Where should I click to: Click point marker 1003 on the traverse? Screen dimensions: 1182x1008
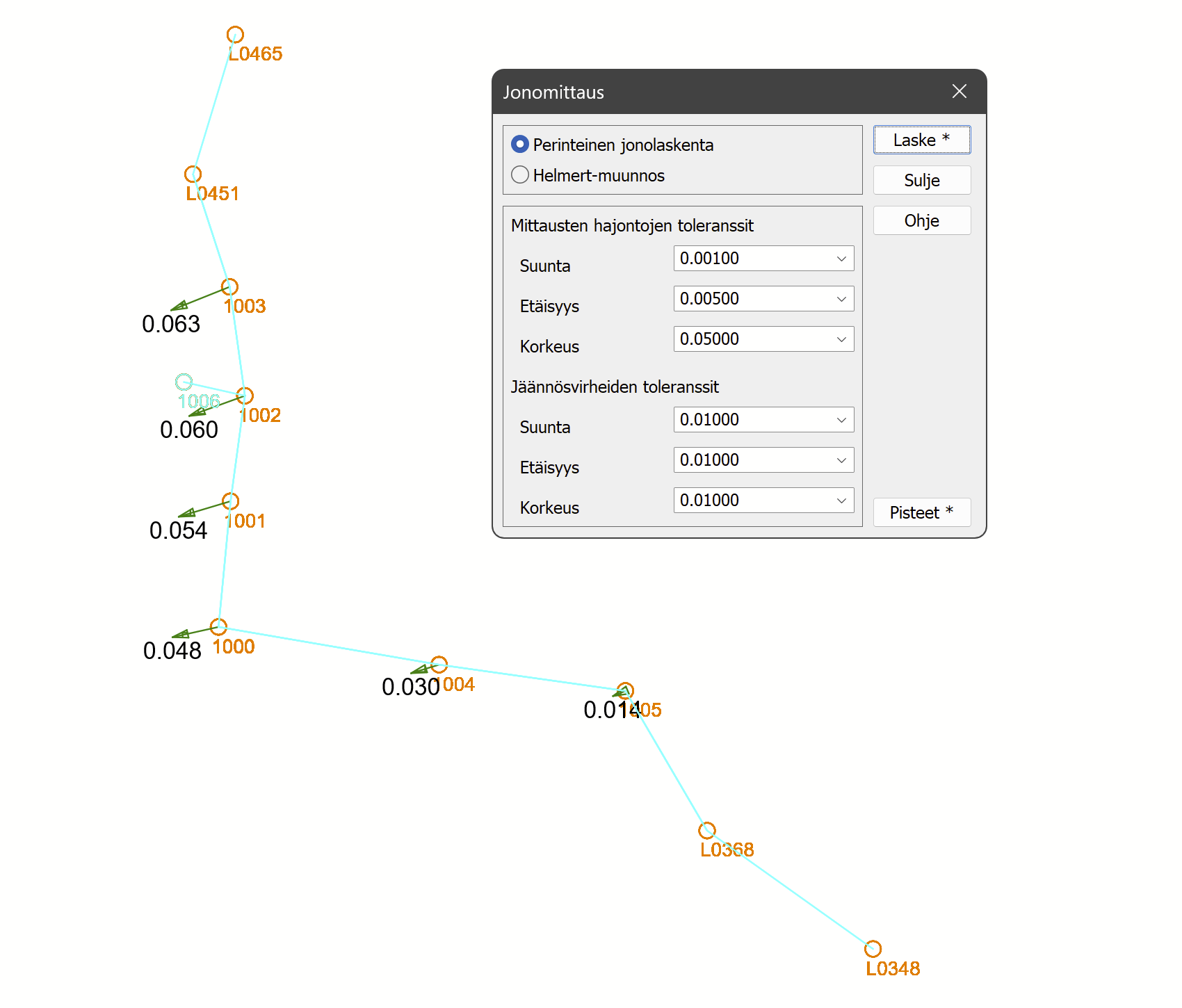(x=229, y=286)
